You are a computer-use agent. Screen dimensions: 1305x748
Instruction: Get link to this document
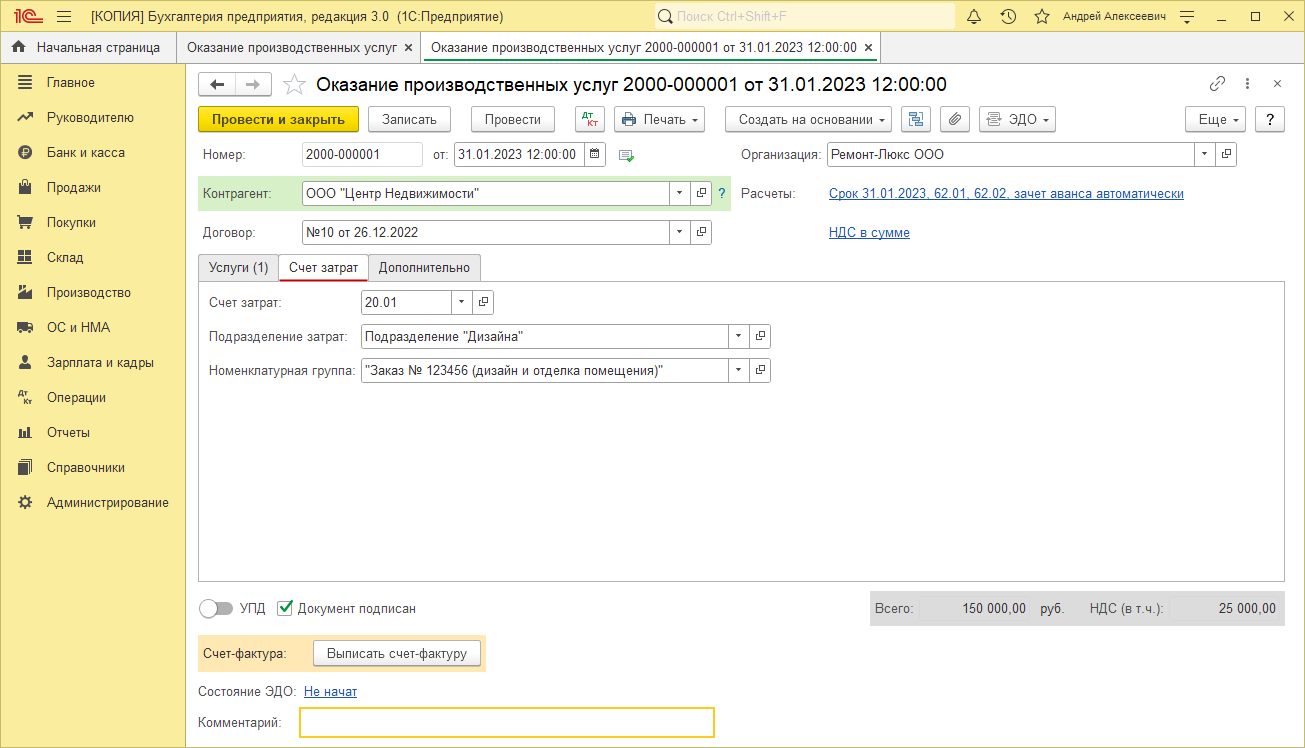pos(1217,84)
